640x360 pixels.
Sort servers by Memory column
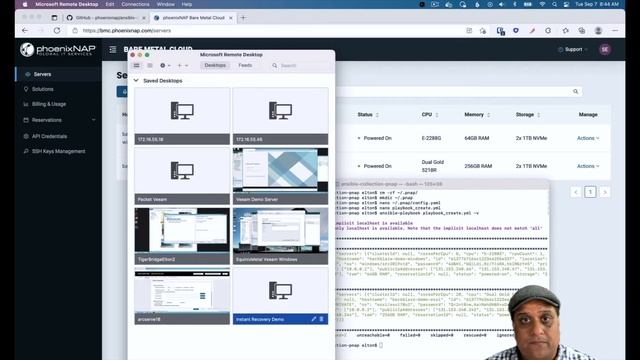477,115
